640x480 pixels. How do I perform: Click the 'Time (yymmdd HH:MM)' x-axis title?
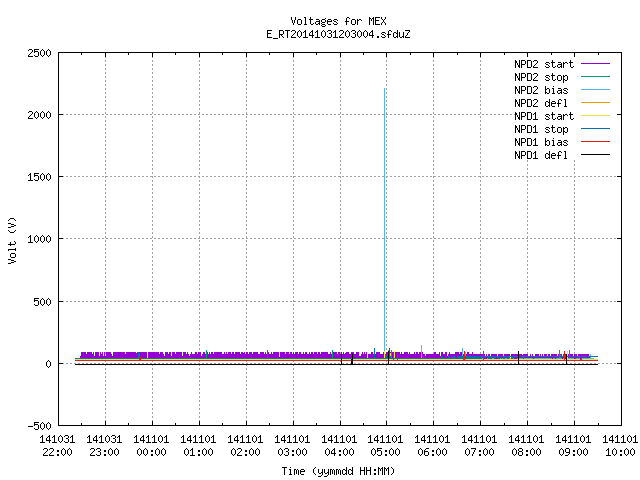[x=338, y=471]
